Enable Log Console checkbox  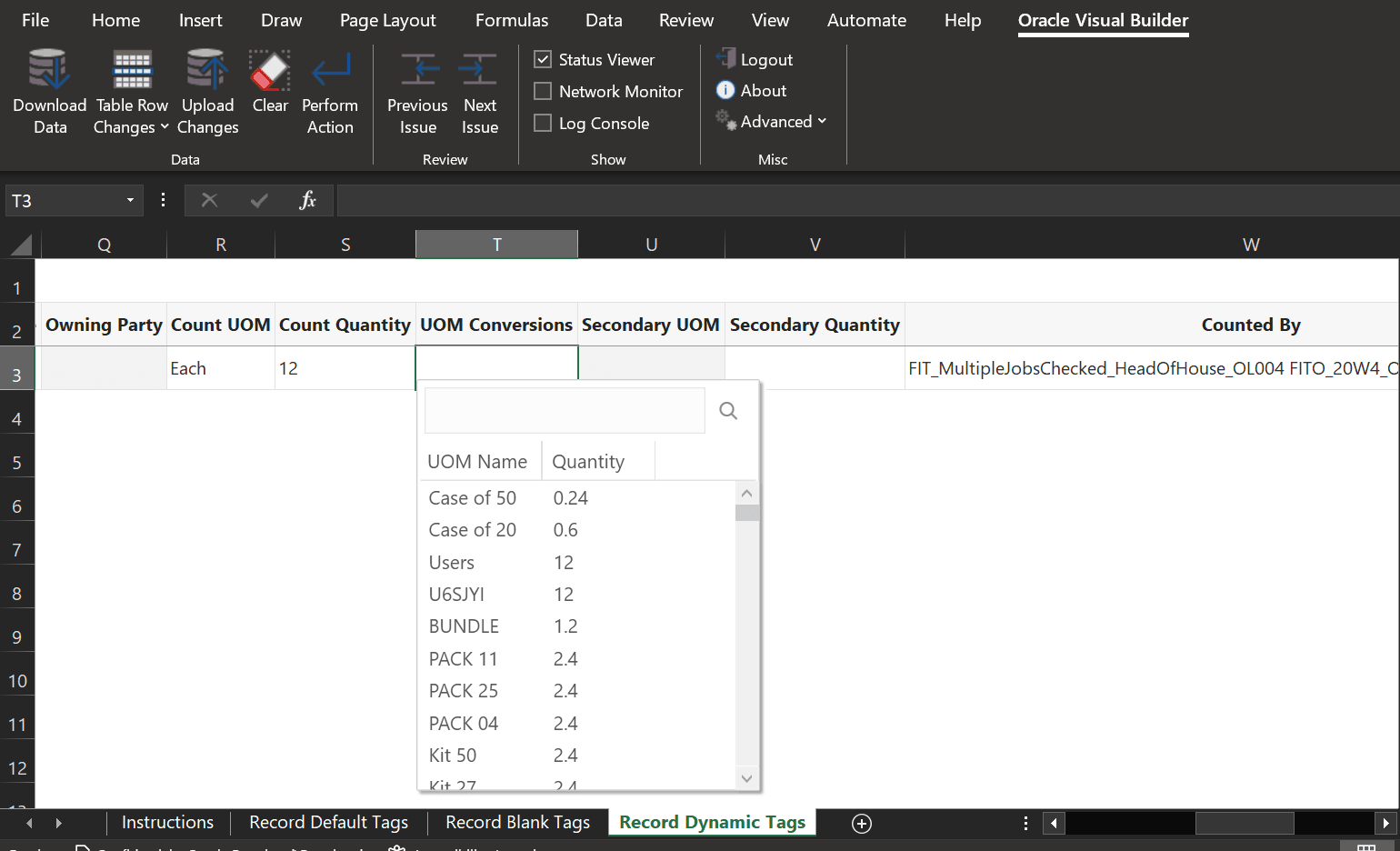(543, 123)
